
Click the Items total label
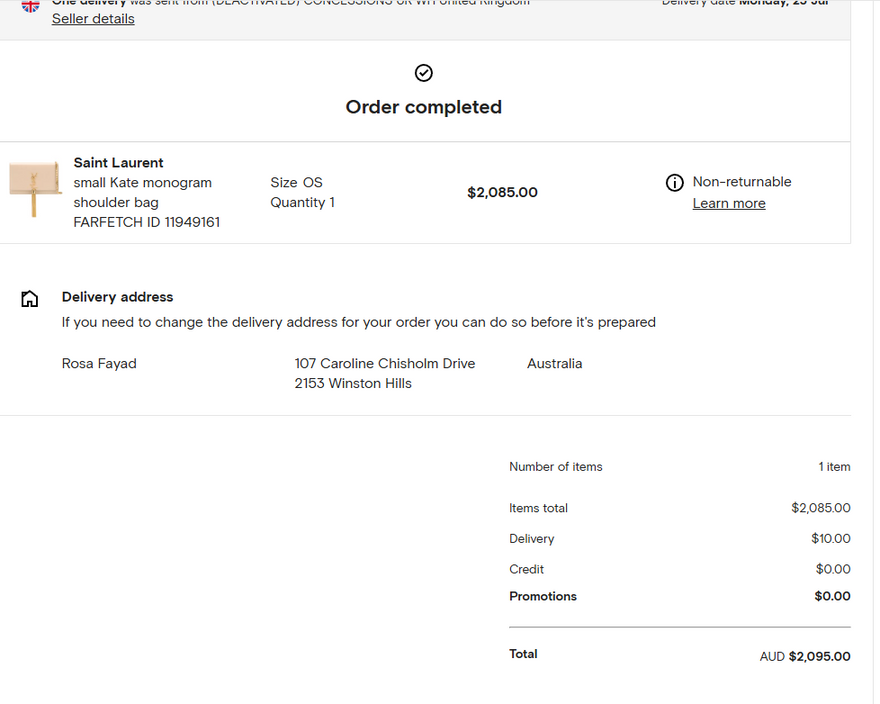pyautogui.click(x=538, y=508)
